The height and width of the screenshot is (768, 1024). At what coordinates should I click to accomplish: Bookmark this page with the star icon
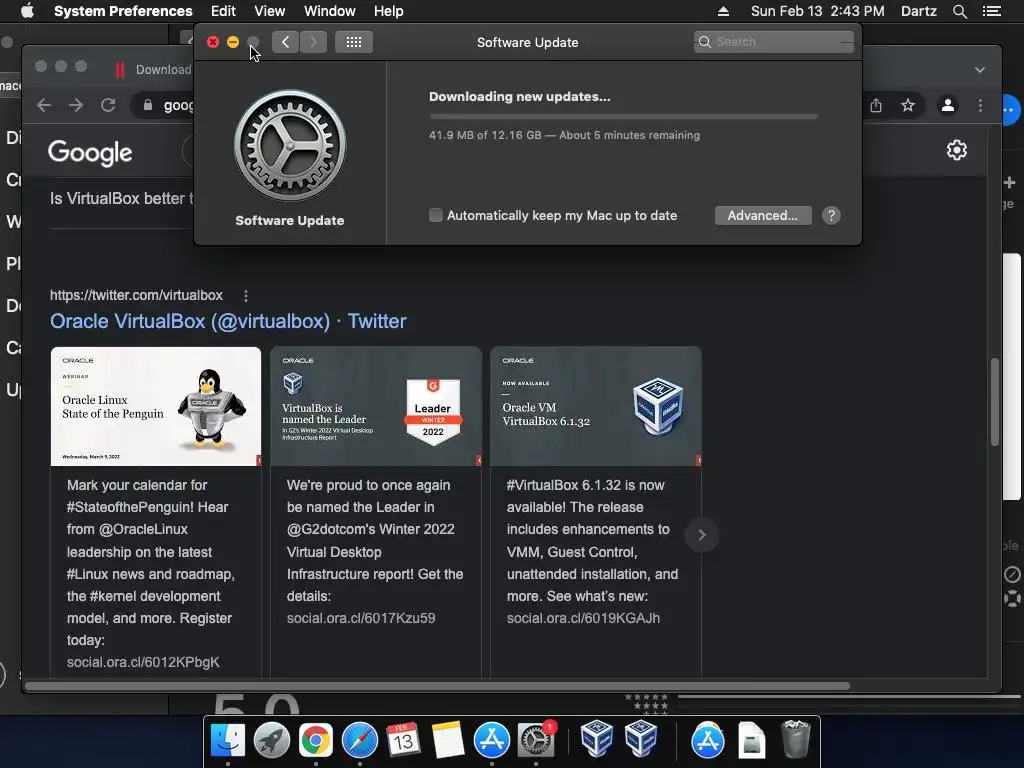[908, 105]
